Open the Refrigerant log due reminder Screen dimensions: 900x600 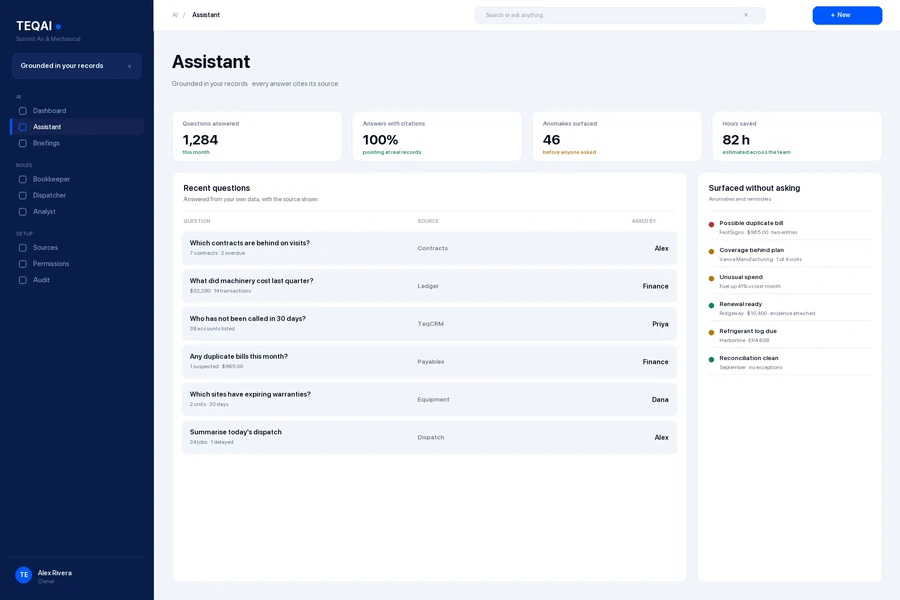click(790, 335)
